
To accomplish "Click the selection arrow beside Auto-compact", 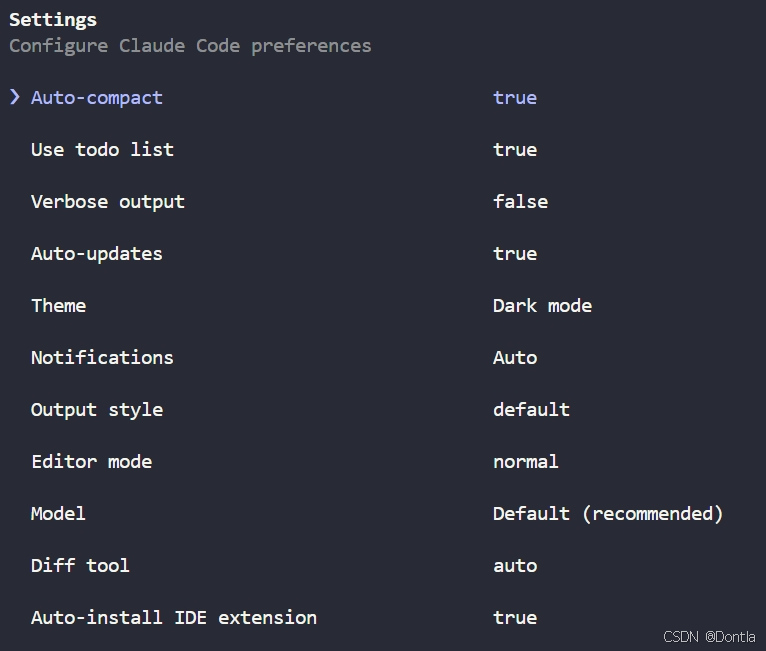I will (15, 97).
